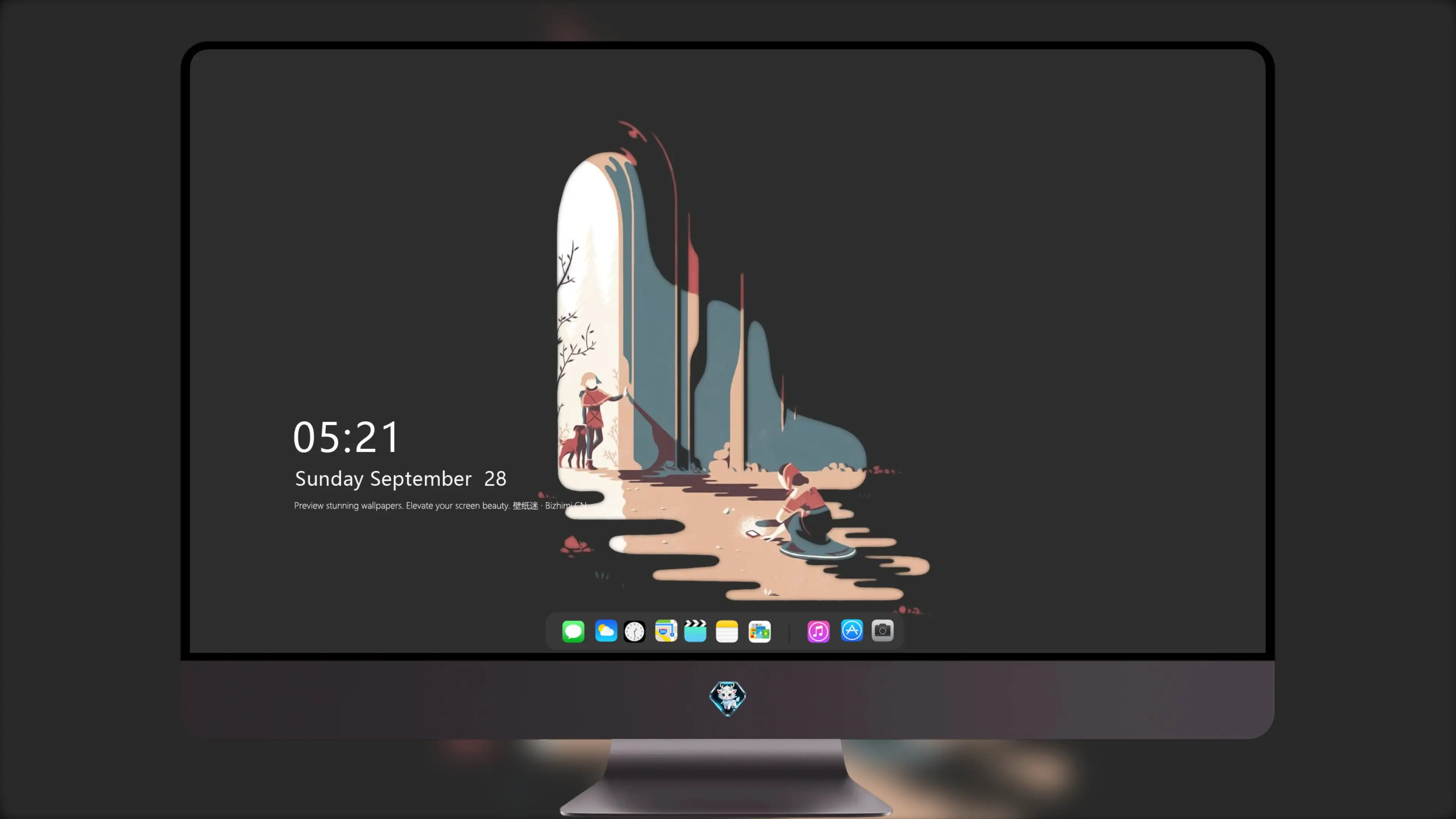Open the Clock app in the dock
1456x819 pixels.
tap(634, 631)
